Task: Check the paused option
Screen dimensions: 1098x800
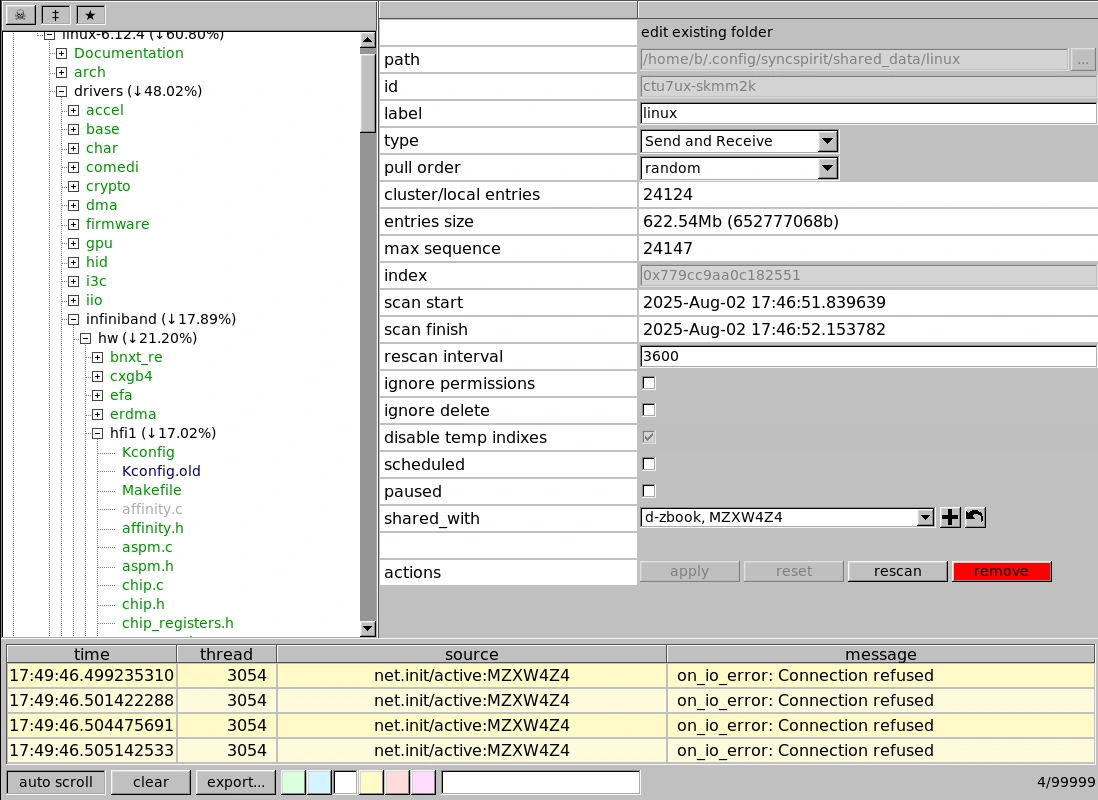Action: click(x=649, y=491)
